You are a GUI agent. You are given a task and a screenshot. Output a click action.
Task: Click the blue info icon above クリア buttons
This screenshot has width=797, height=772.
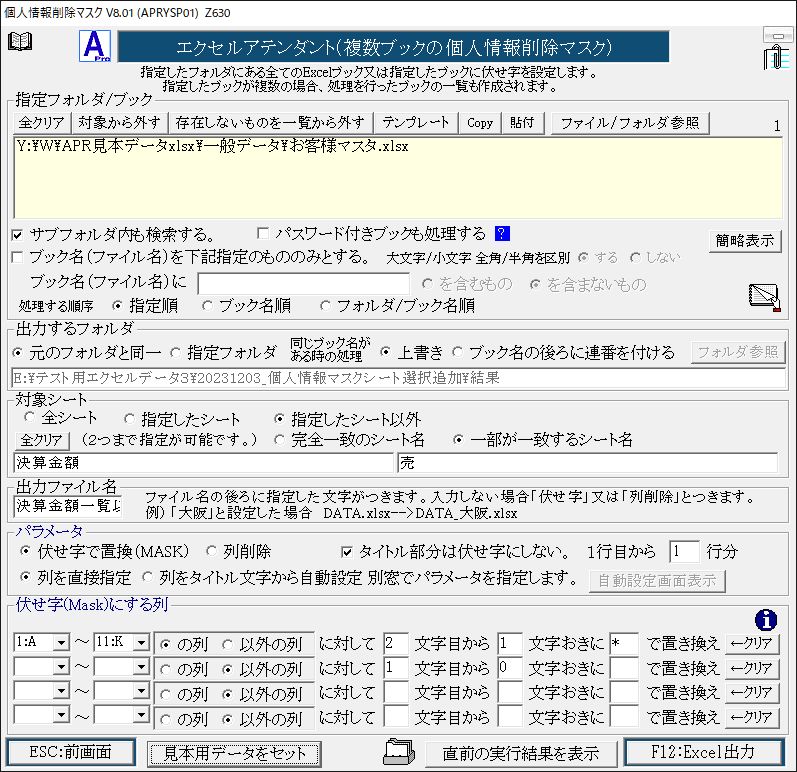tap(767, 619)
